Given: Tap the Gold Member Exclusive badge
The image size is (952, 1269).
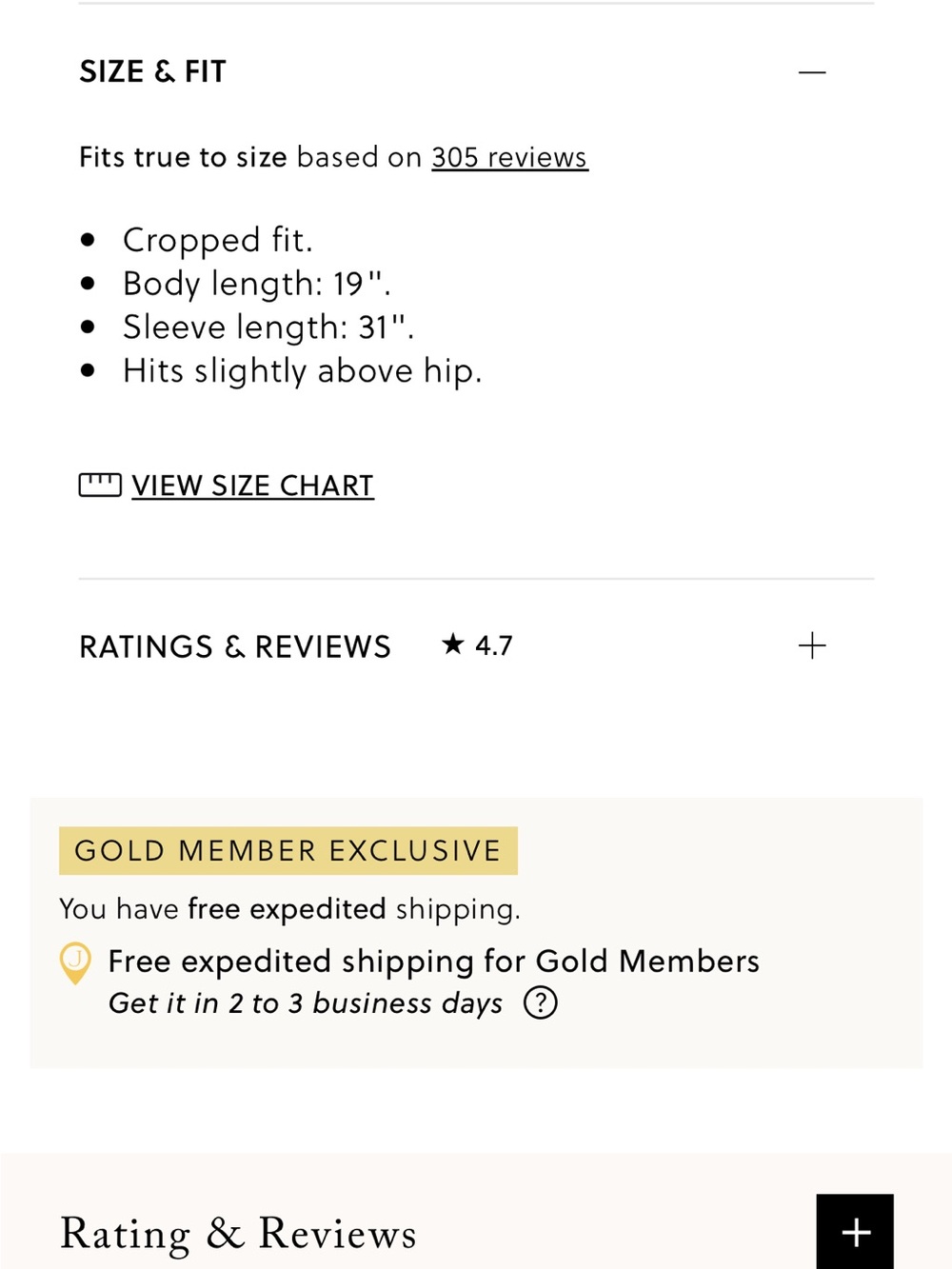Looking at the screenshot, I should coord(288,850).
